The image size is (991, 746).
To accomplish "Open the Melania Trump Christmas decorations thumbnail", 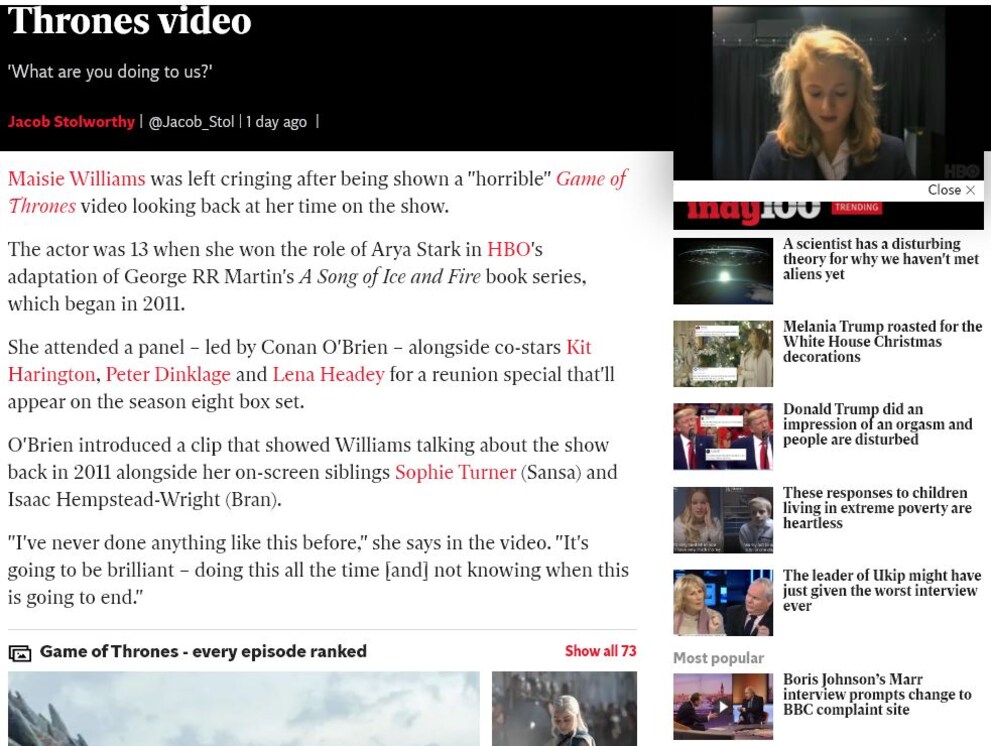I will pos(723,353).
